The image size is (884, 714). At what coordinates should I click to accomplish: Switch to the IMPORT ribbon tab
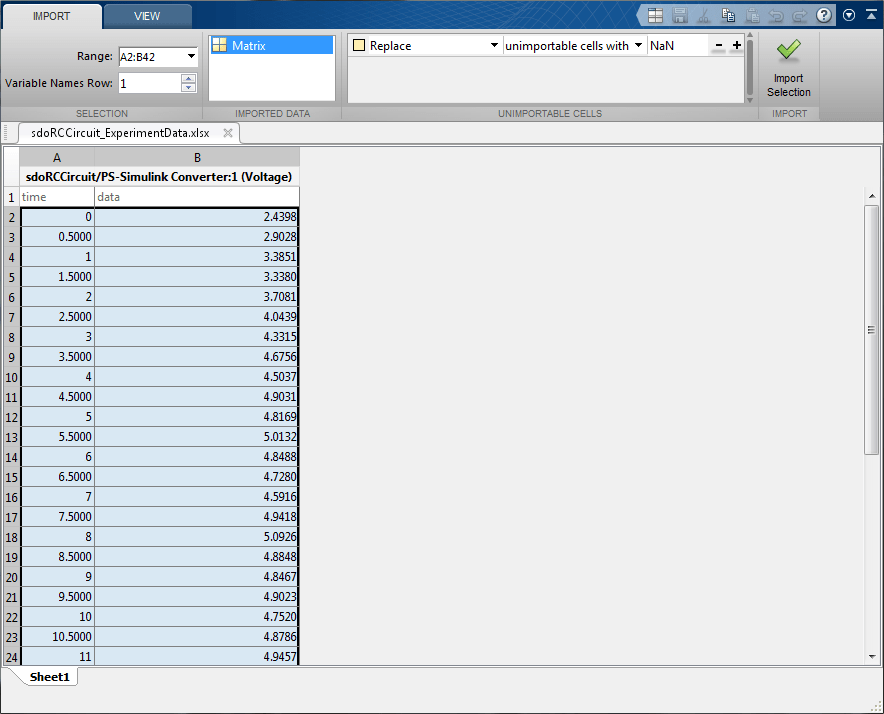[51, 16]
